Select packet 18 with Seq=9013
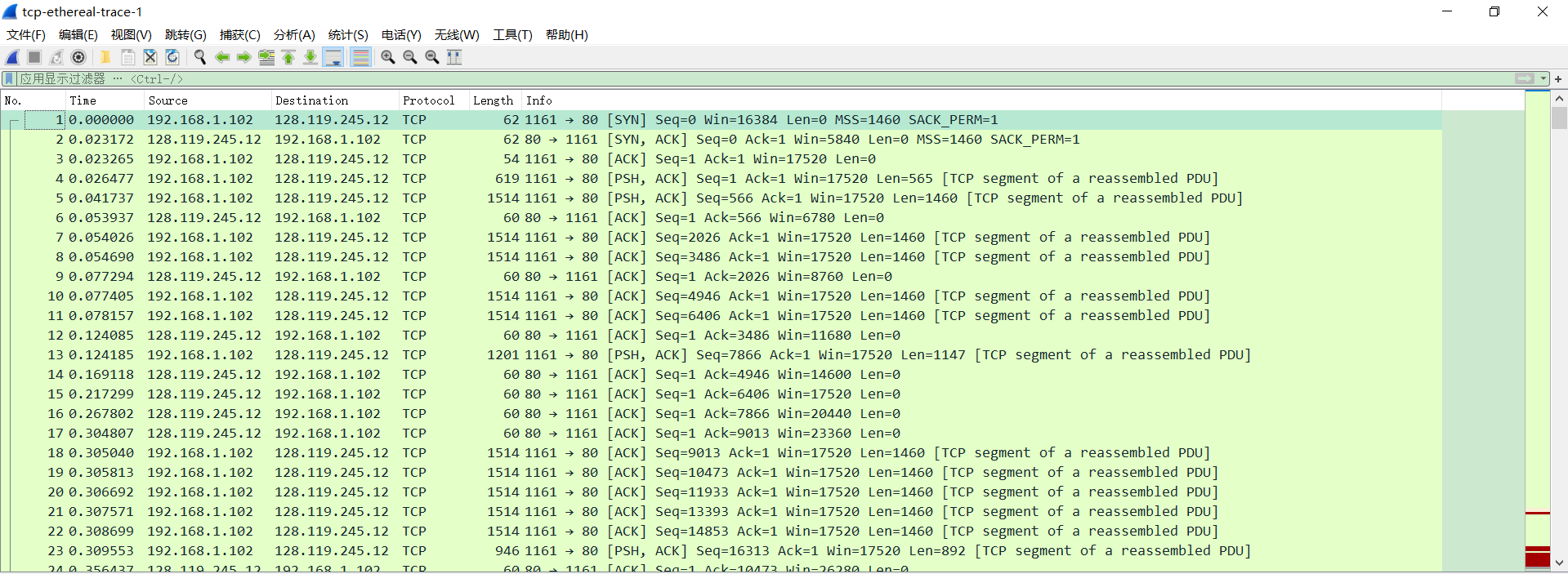 [721, 453]
